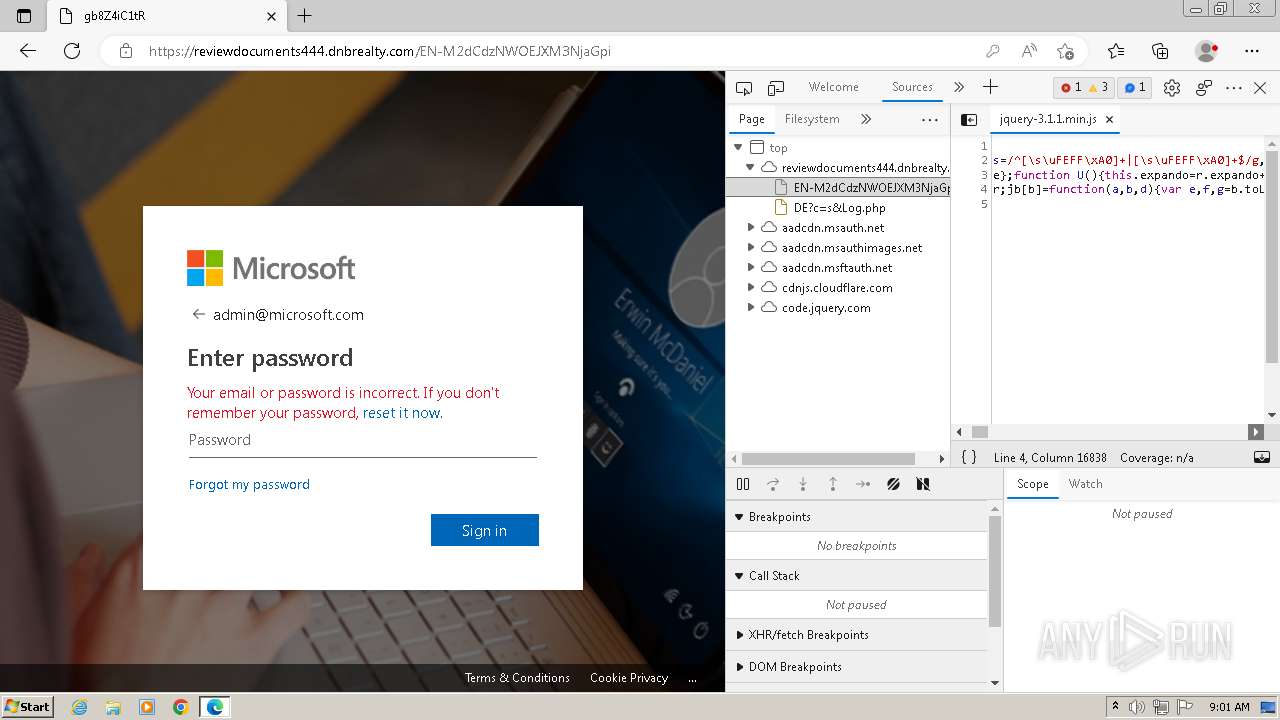The height and width of the screenshot is (720, 1280).
Task: Open the tab actions menu
Action: pyautogui.click(x=24, y=16)
